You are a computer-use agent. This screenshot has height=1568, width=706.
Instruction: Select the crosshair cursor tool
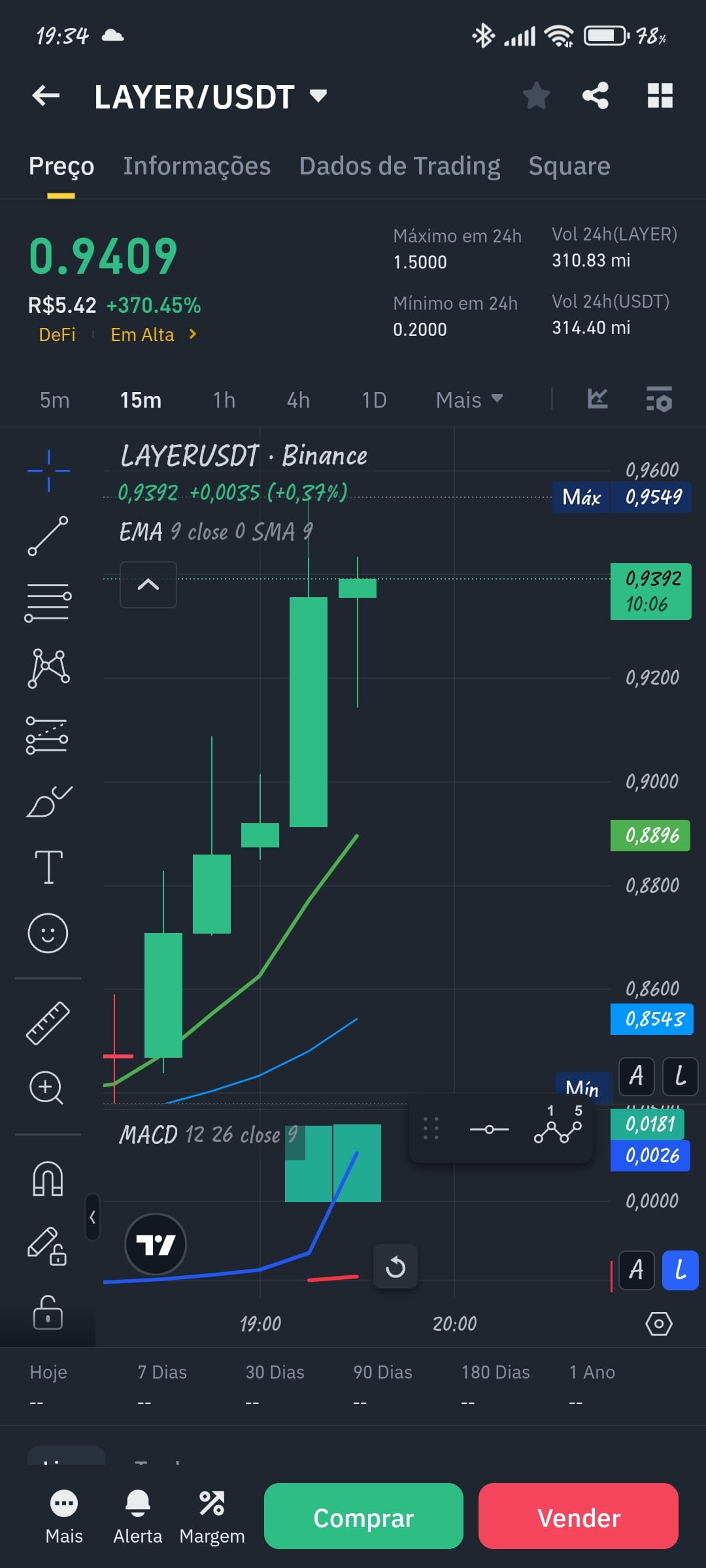click(x=48, y=470)
